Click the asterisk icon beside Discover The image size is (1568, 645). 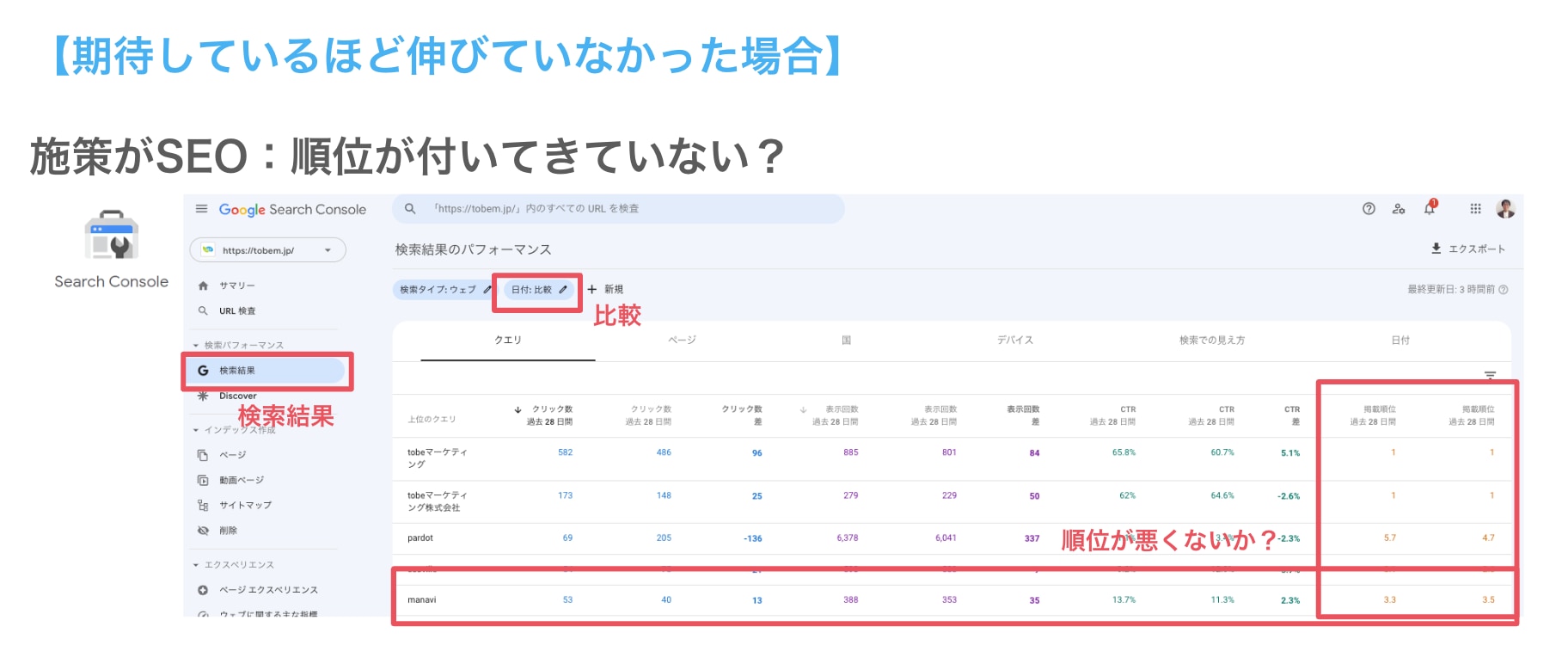(203, 396)
